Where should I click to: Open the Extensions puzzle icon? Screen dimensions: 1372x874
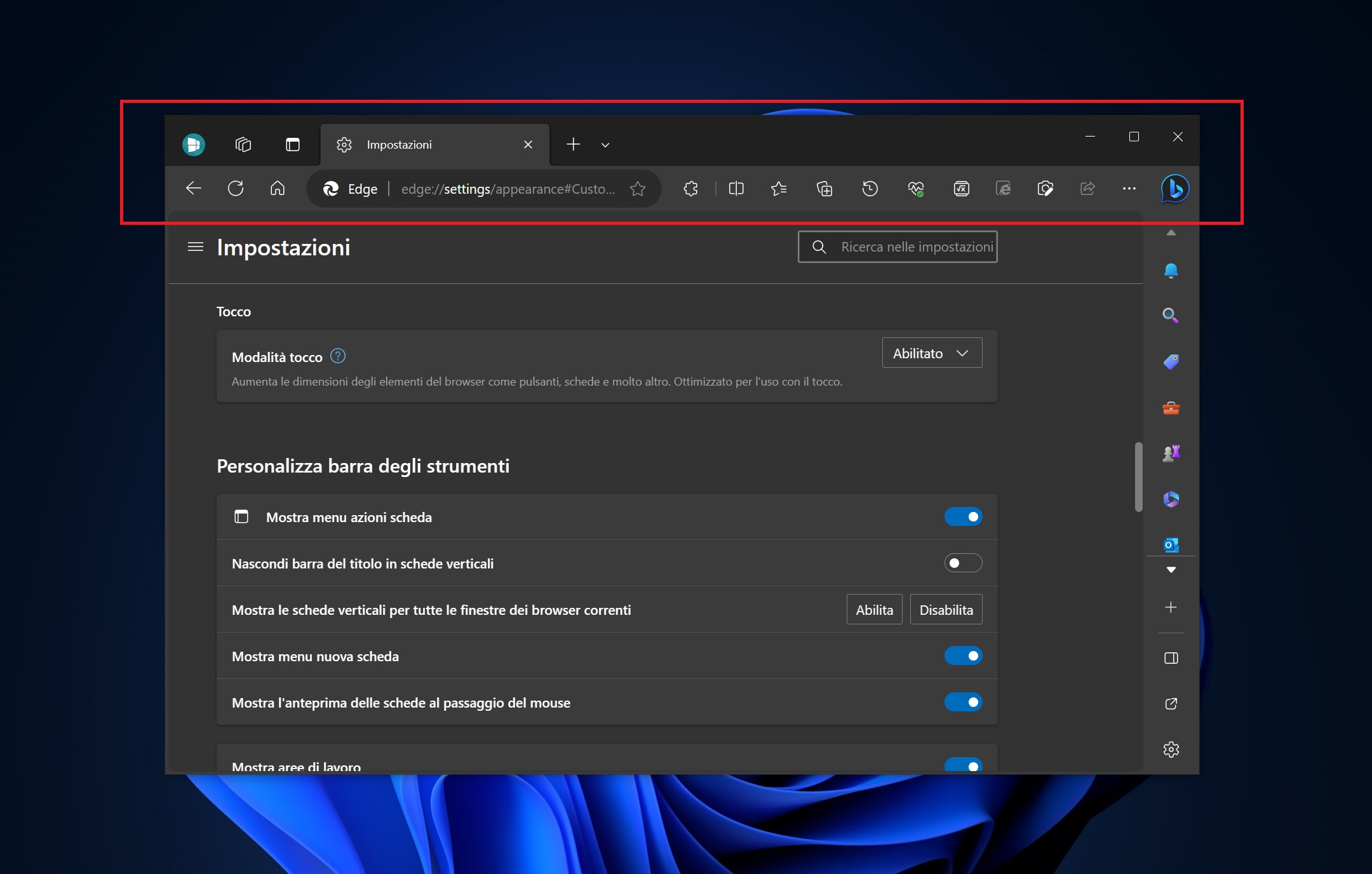coord(690,188)
